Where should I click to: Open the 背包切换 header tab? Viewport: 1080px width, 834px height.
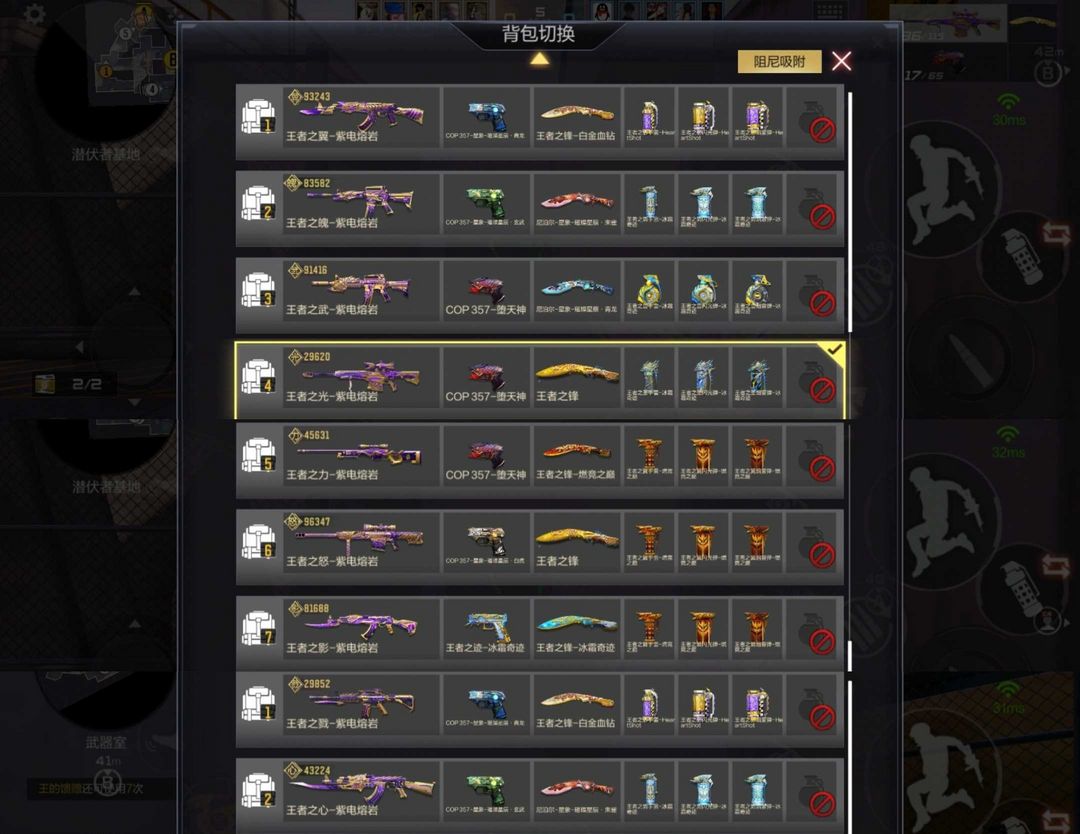point(539,34)
